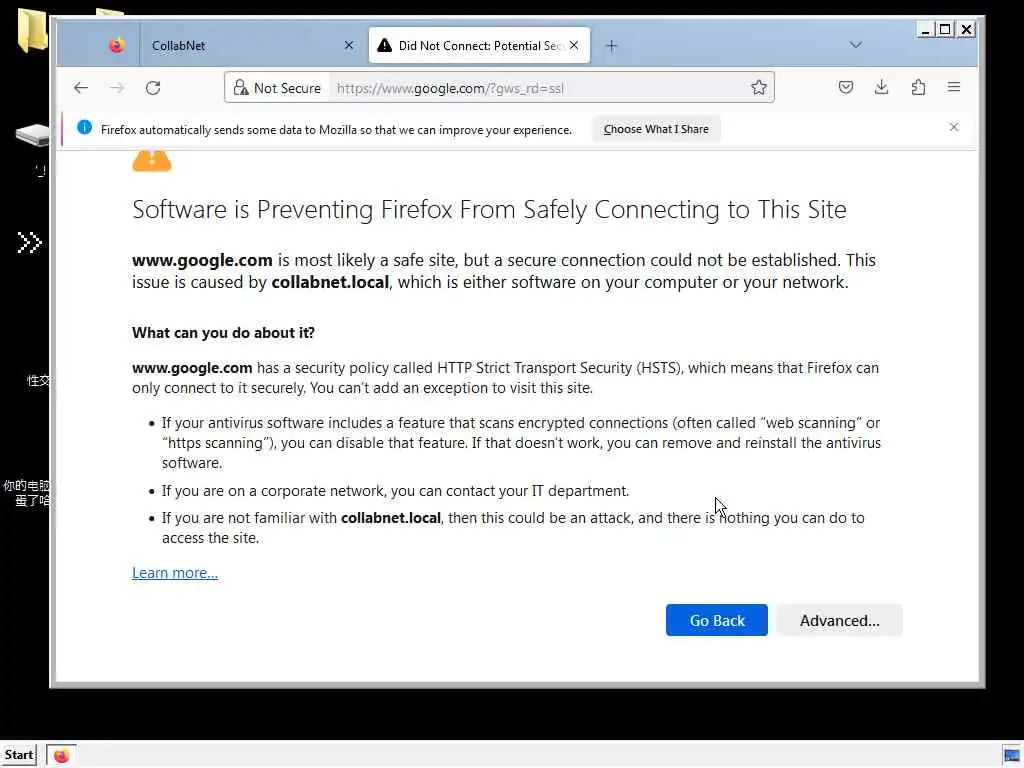The width and height of the screenshot is (1024, 768).
Task: Open the Pocket save icon
Action: tap(846, 88)
